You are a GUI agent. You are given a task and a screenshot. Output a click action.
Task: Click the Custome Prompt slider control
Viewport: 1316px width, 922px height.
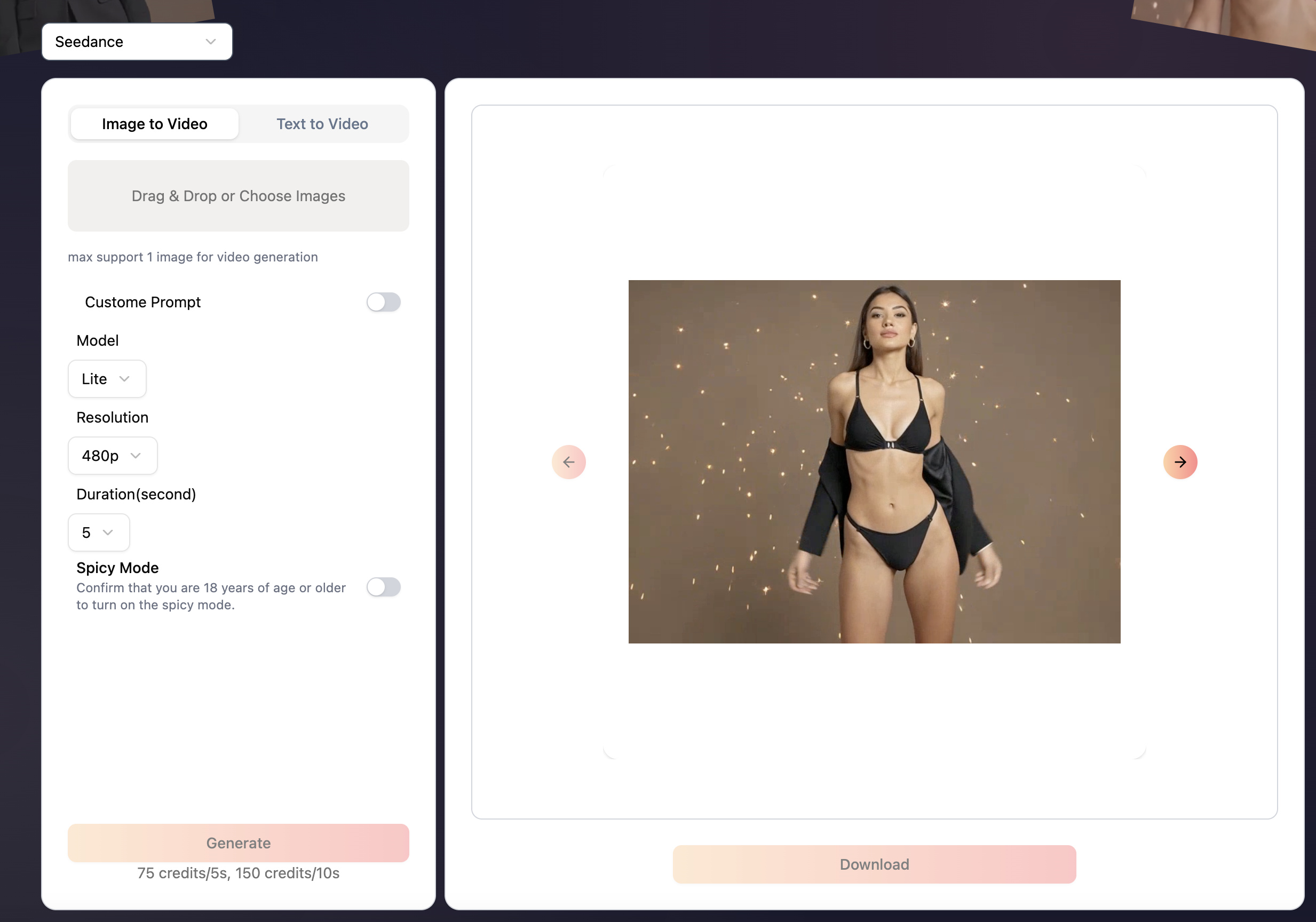point(384,302)
